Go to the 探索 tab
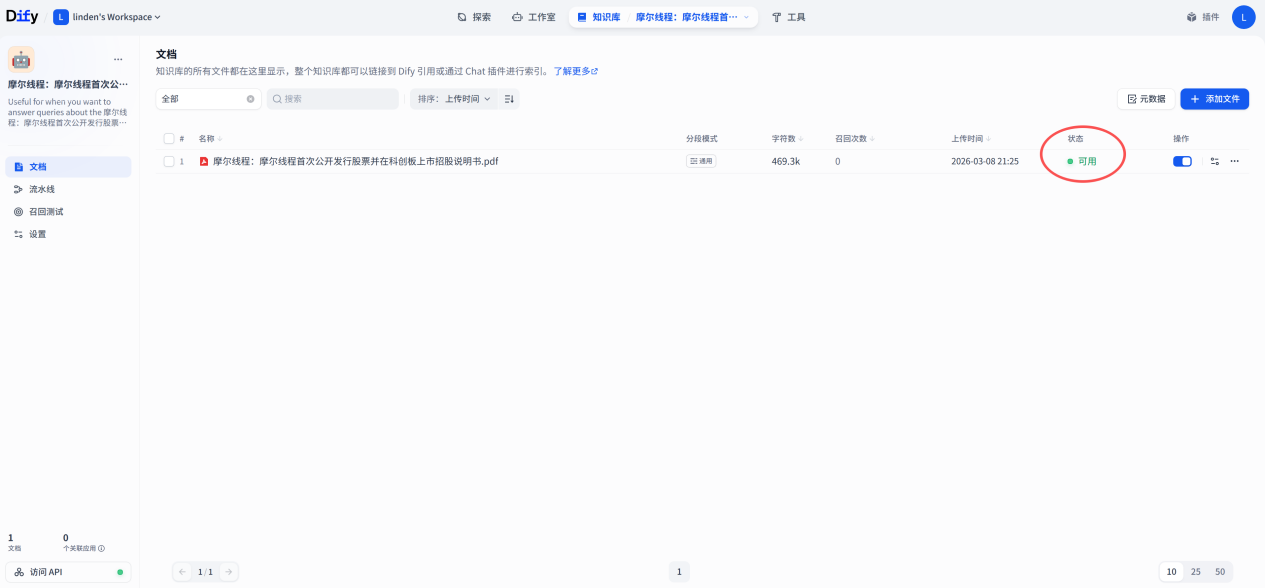 coord(474,17)
